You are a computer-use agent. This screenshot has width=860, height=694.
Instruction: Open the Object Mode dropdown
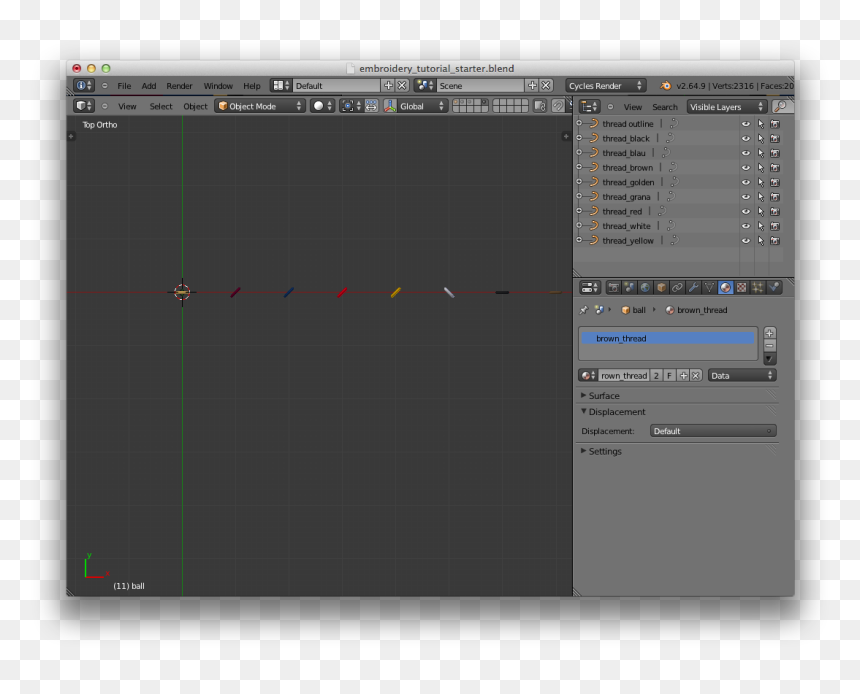coord(260,106)
